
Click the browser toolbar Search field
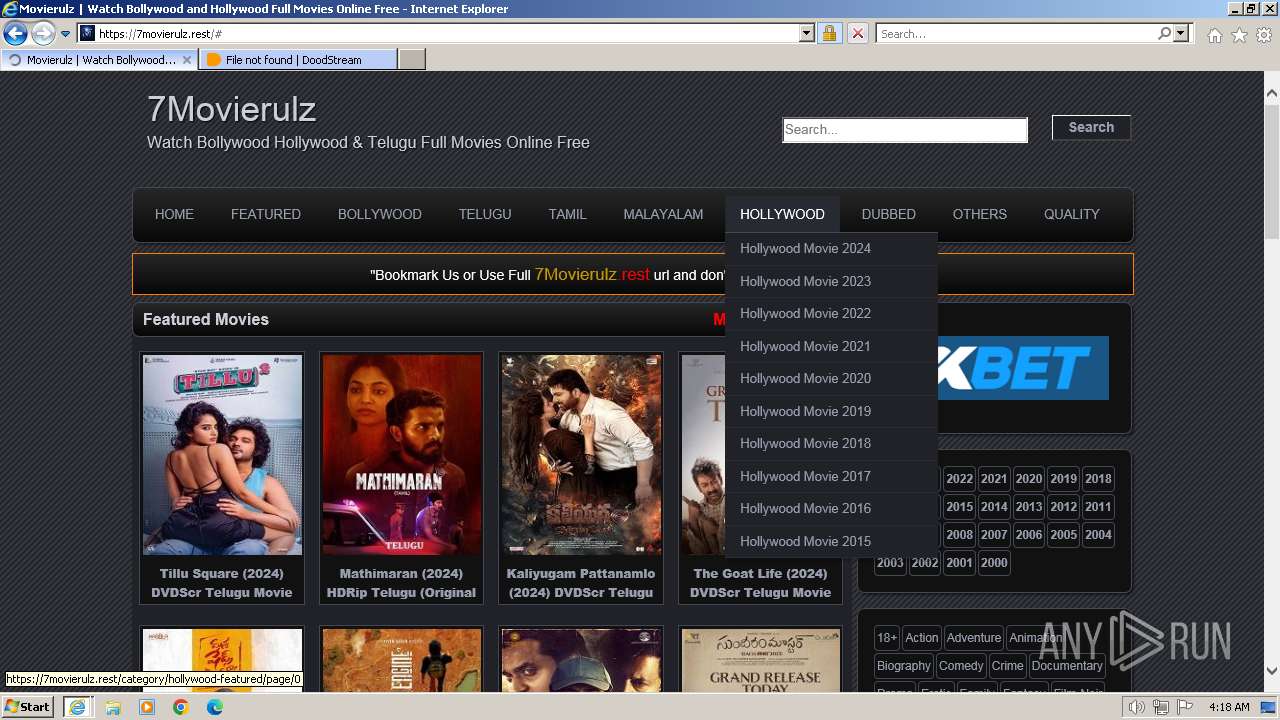tap(1016, 33)
